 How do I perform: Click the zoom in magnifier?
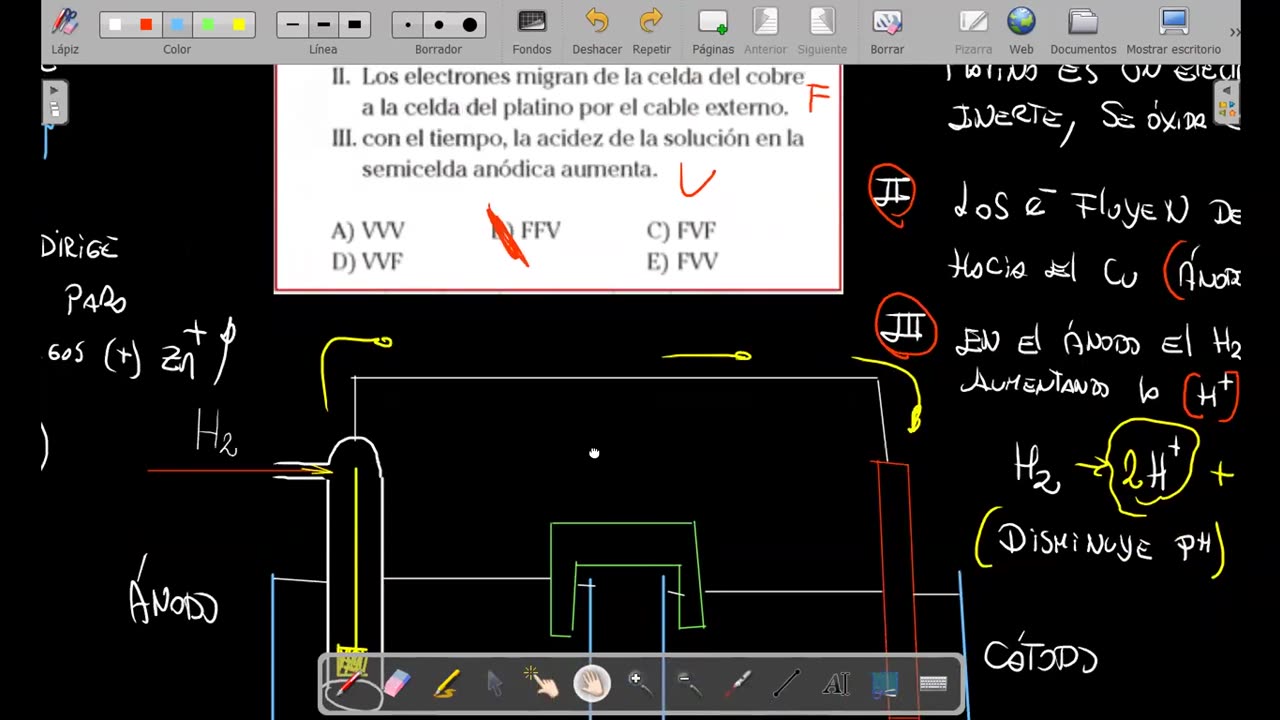coord(640,684)
